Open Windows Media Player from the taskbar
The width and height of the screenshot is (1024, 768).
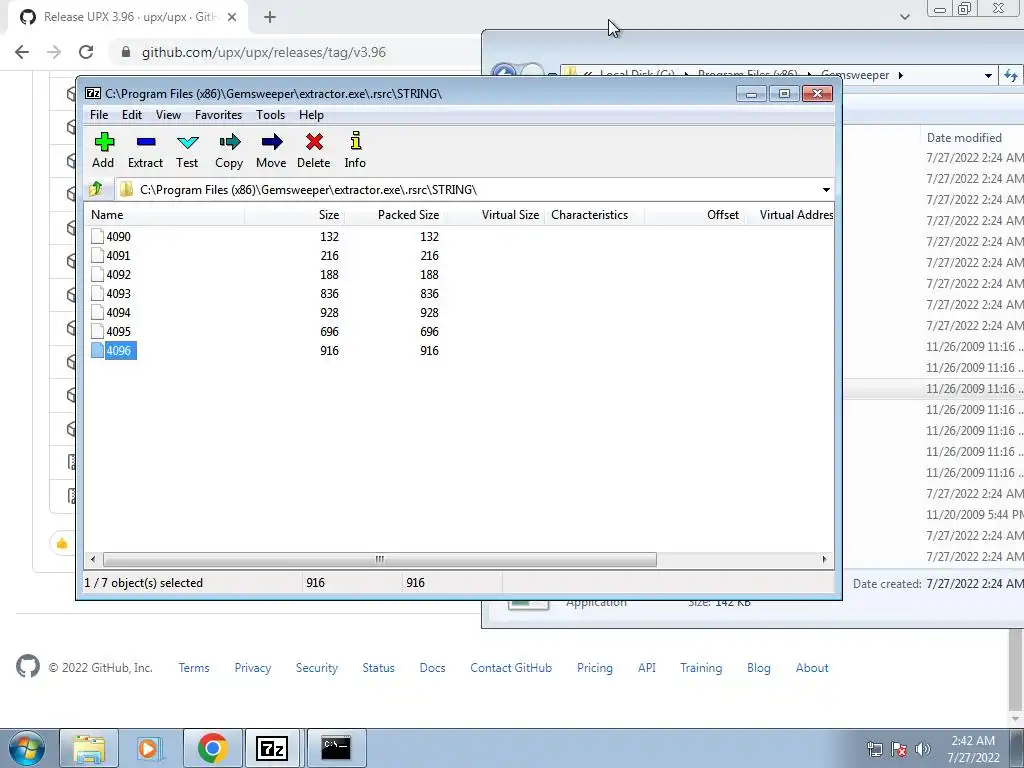coord(150,749)
